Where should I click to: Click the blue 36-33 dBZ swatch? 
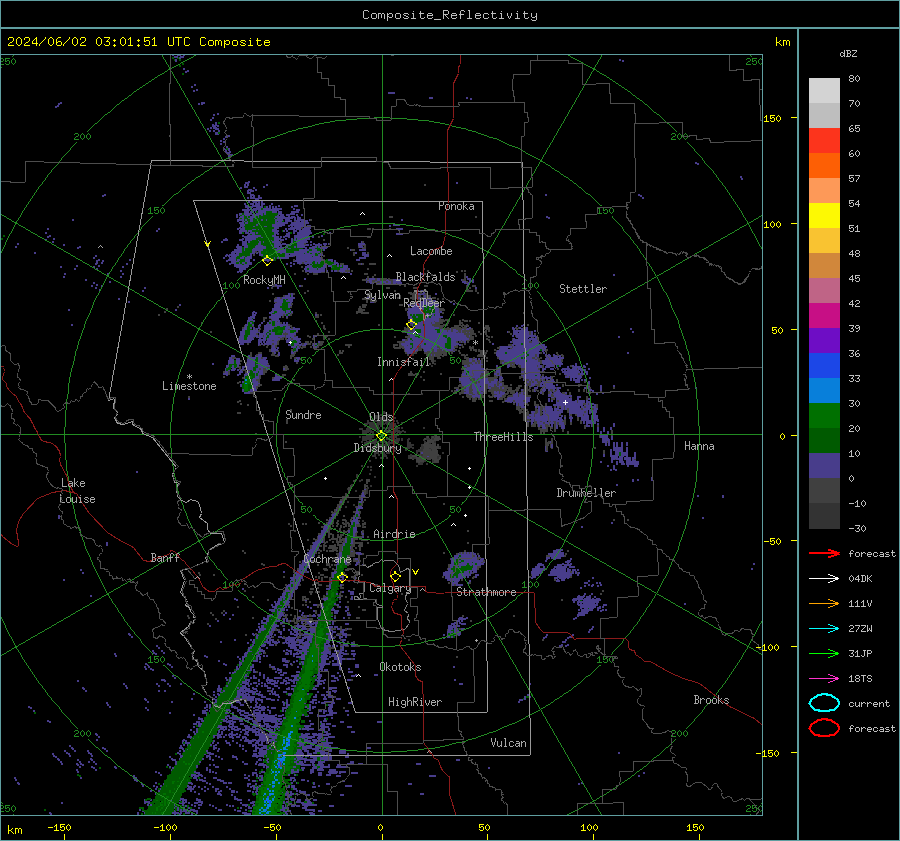824,365
